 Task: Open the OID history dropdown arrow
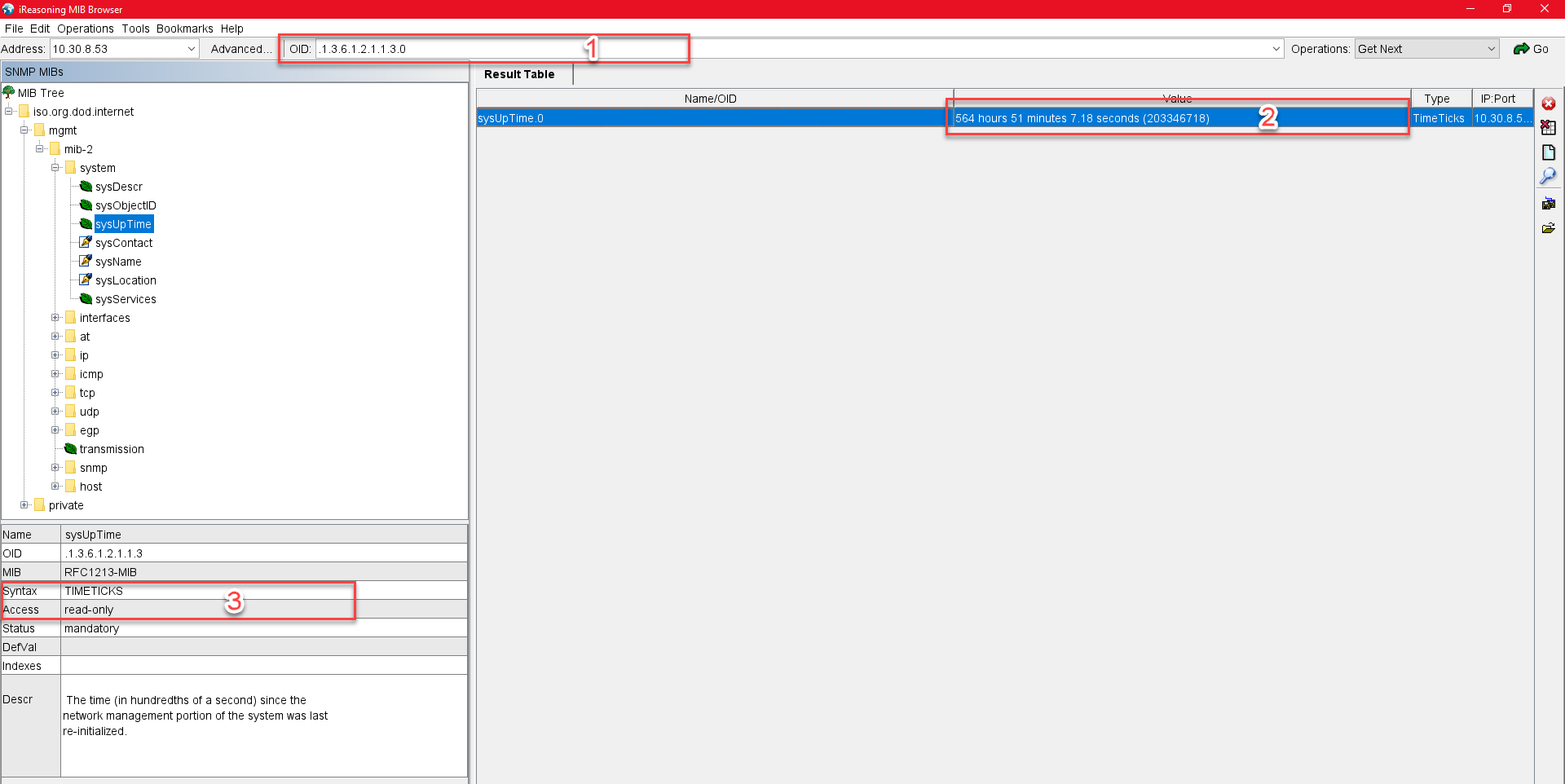click(1276, 49)
